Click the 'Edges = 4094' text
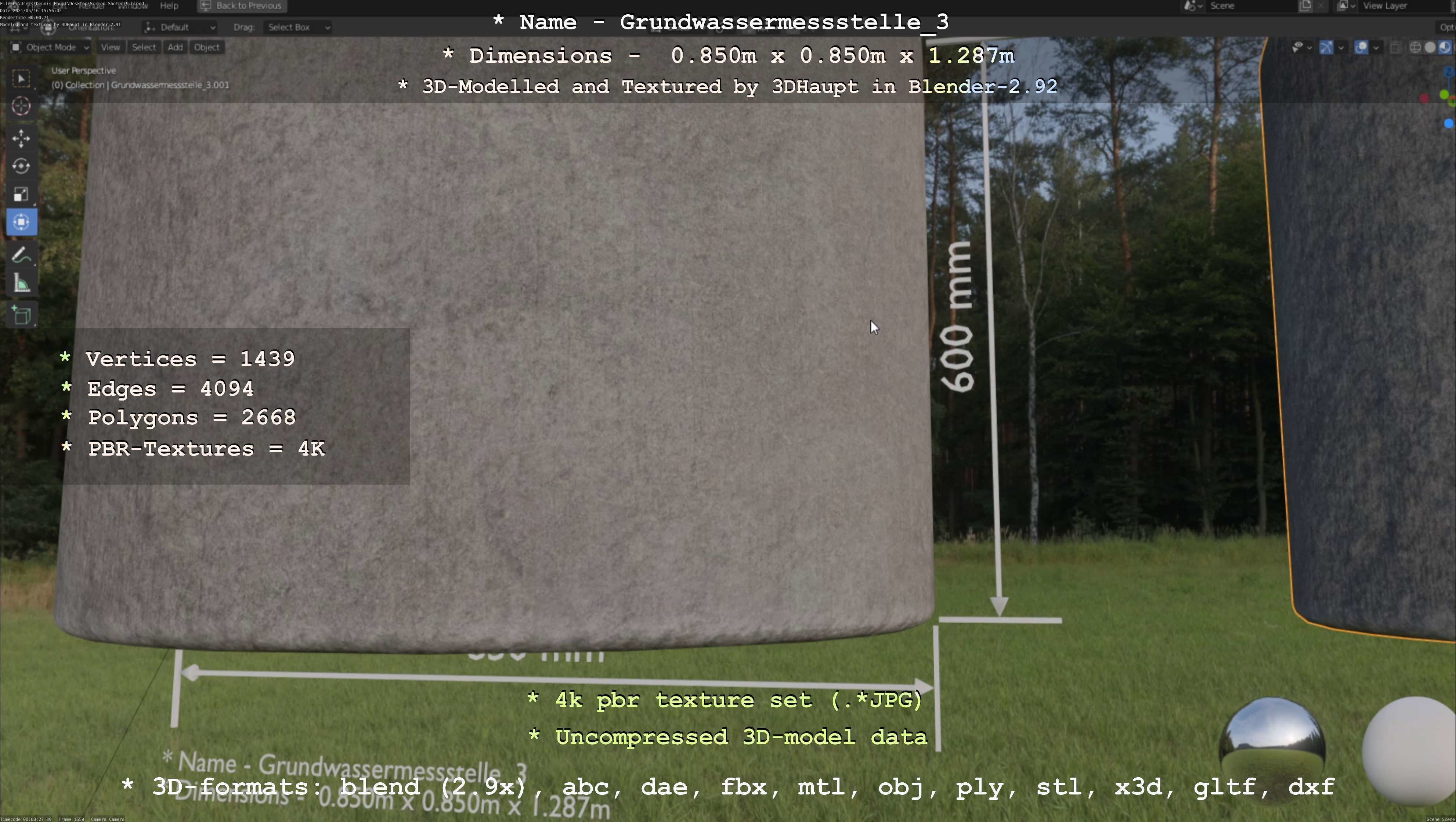The image size is (1456, 822). click(171, 389)
